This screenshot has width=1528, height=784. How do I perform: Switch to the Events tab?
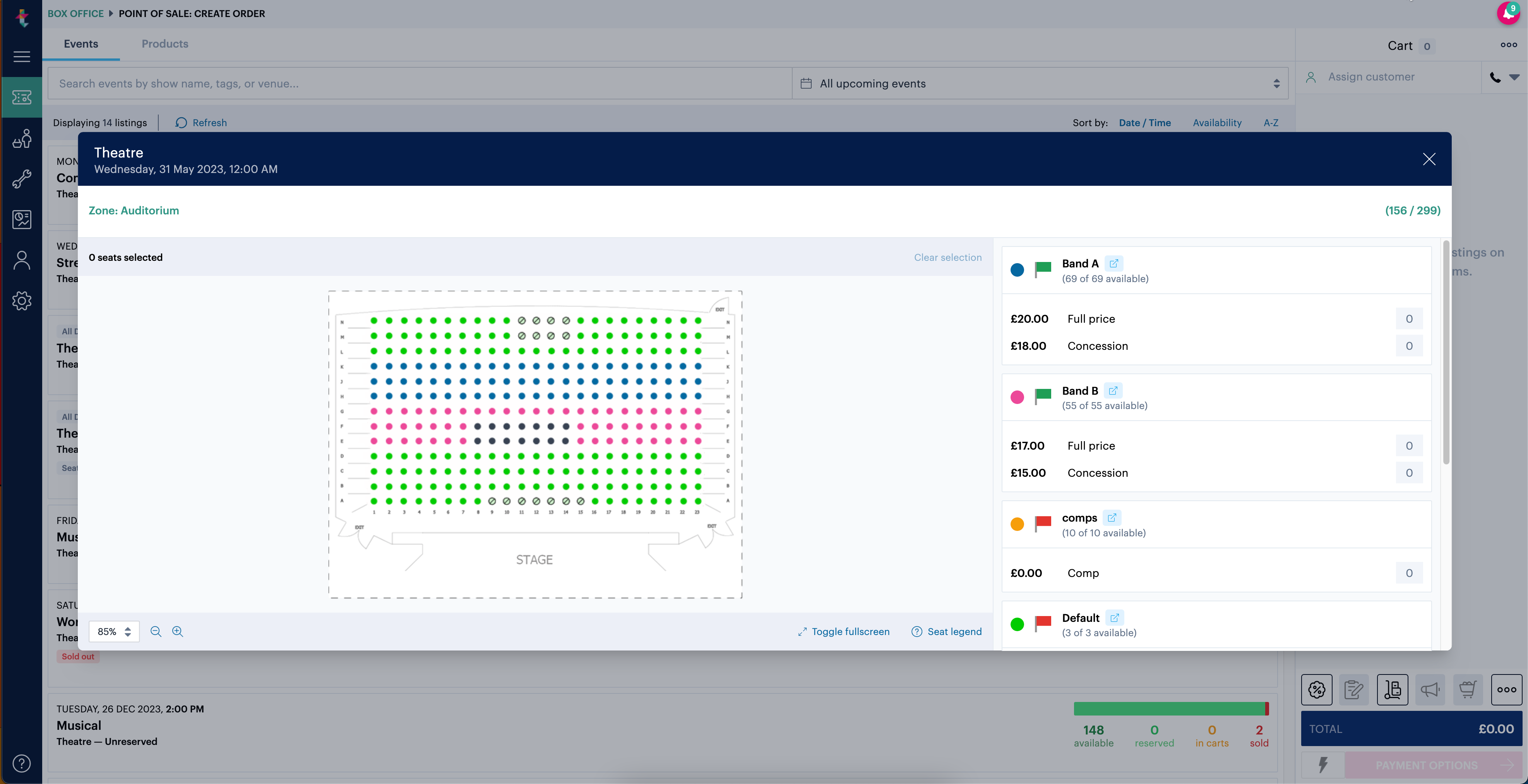pyautogui.click(x=81, y=44)
